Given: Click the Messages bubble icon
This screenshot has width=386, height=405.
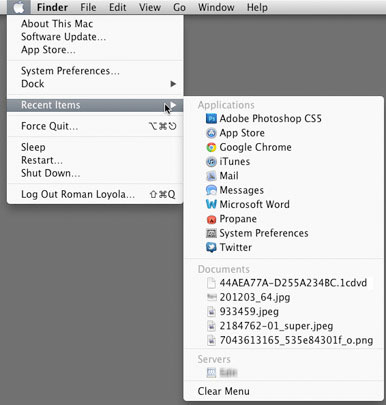Looking at the screenshot, I should click(x=211, y=190).
